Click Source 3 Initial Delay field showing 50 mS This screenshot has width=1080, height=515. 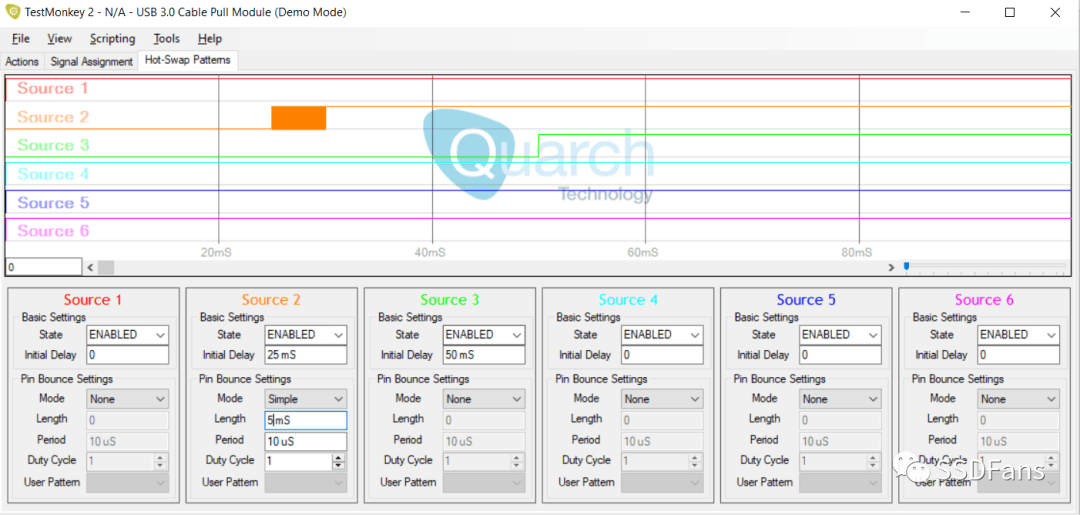(x=484, y=355)
